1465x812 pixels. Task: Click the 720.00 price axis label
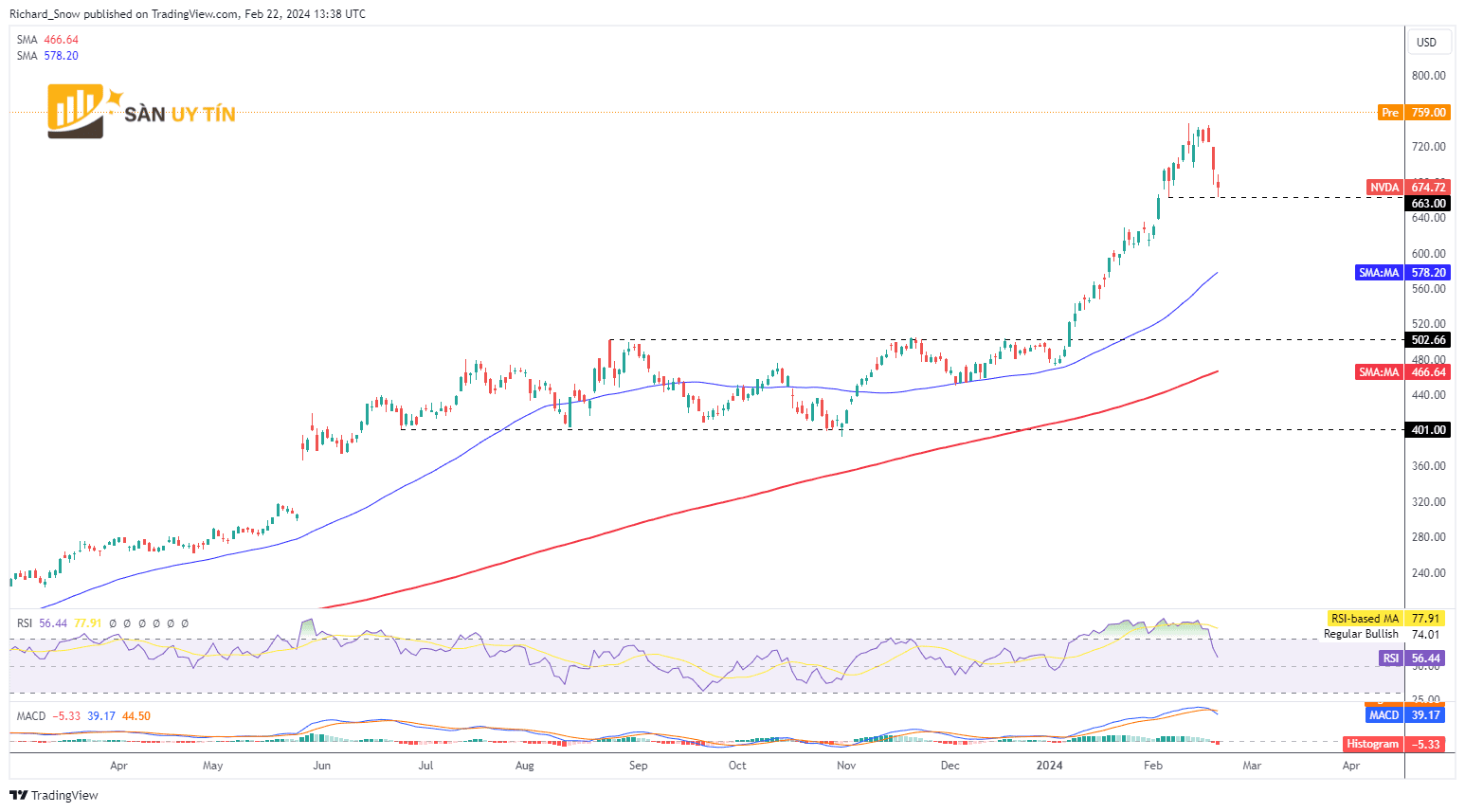click(x=1428, y=147)
